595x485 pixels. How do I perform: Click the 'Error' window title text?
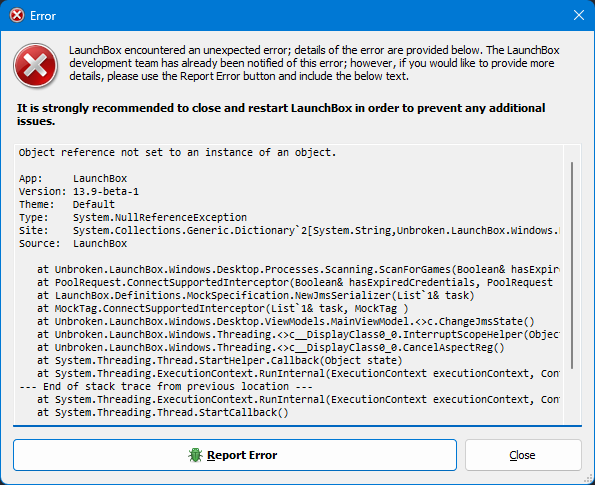click(43, 16)
